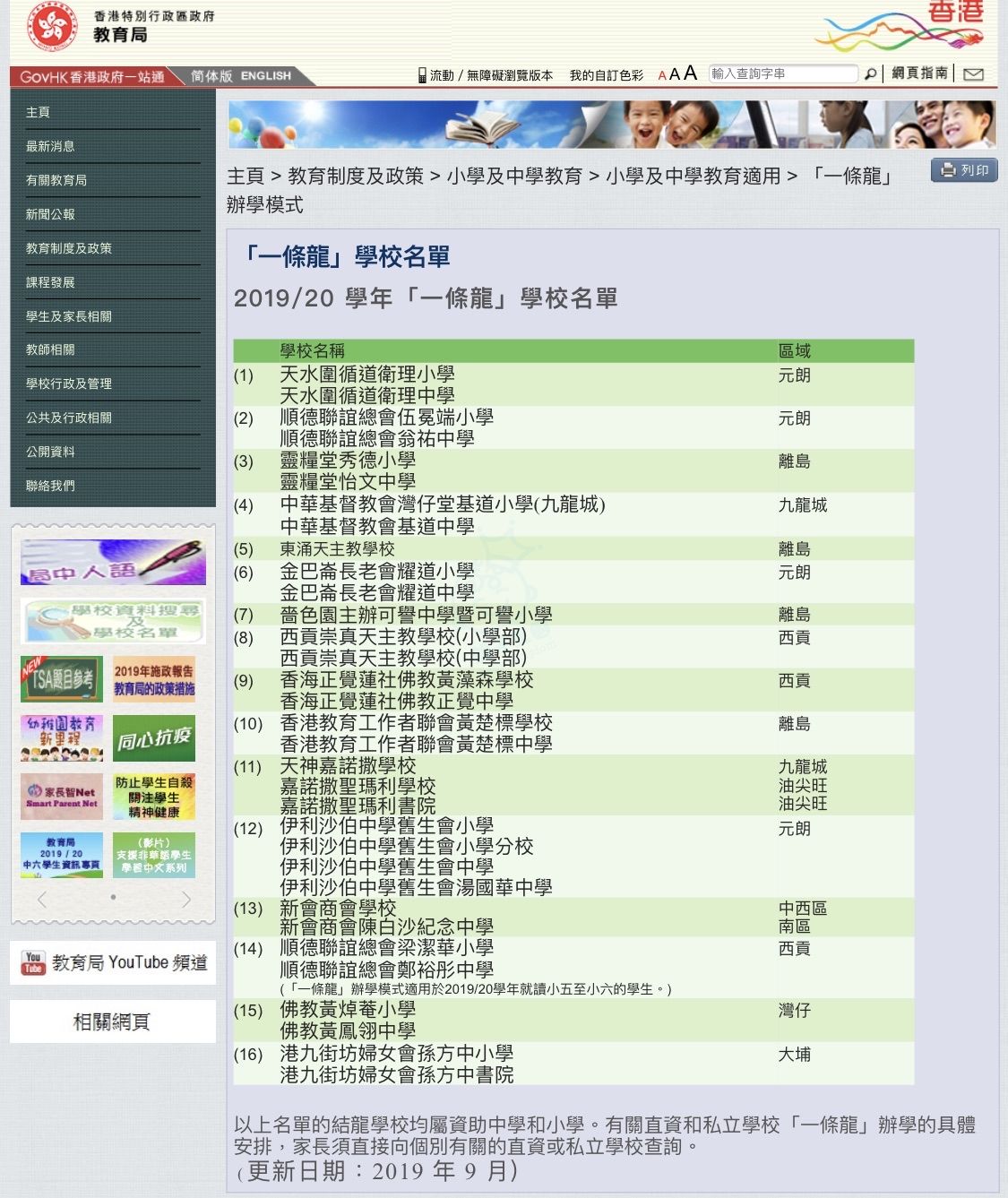1008x1198 pixels.
Task: Open 我的自訂色彩 color settings
Action: pos(606,75)
